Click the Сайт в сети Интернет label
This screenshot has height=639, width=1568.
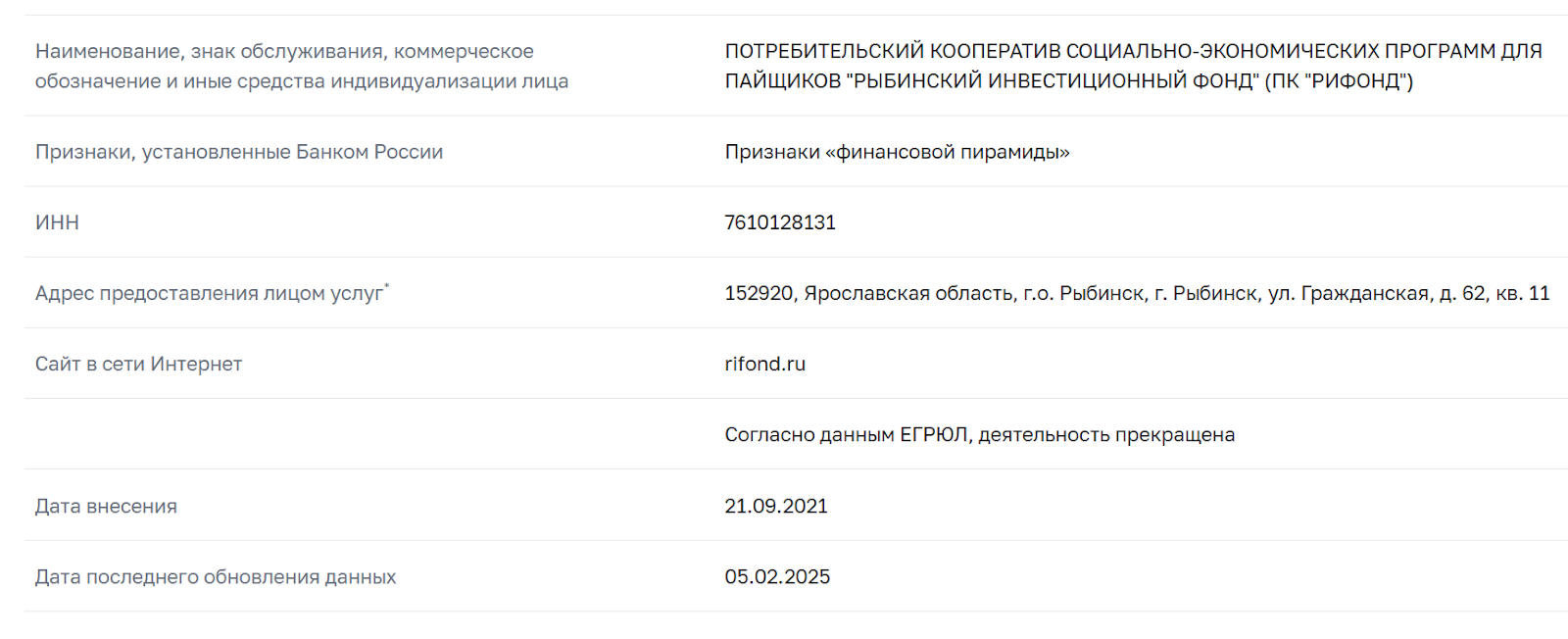138,364
